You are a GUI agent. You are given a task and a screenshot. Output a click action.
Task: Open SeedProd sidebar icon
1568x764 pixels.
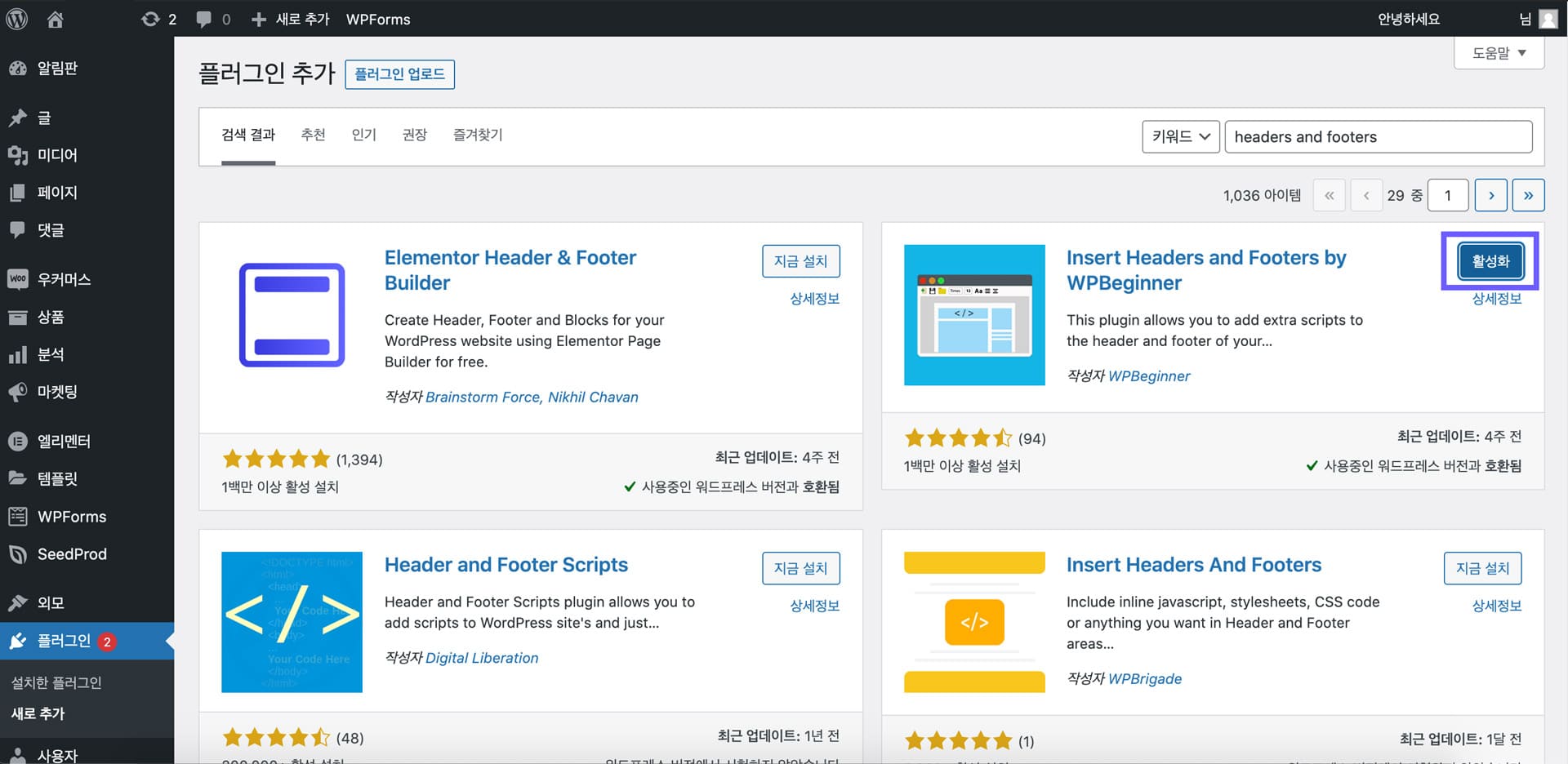coord(18,554)
